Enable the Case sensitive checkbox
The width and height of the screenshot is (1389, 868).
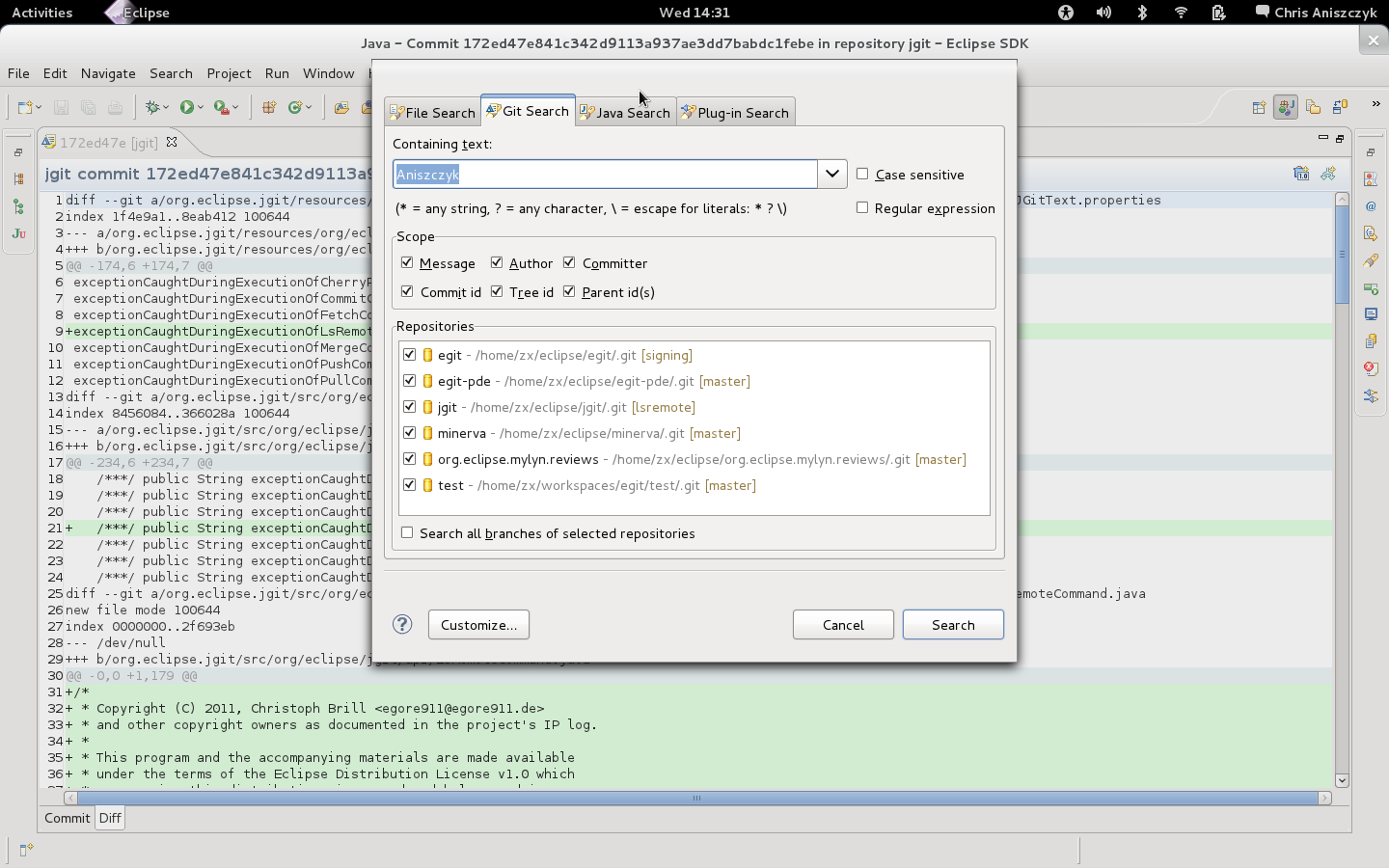coord(862,174)
